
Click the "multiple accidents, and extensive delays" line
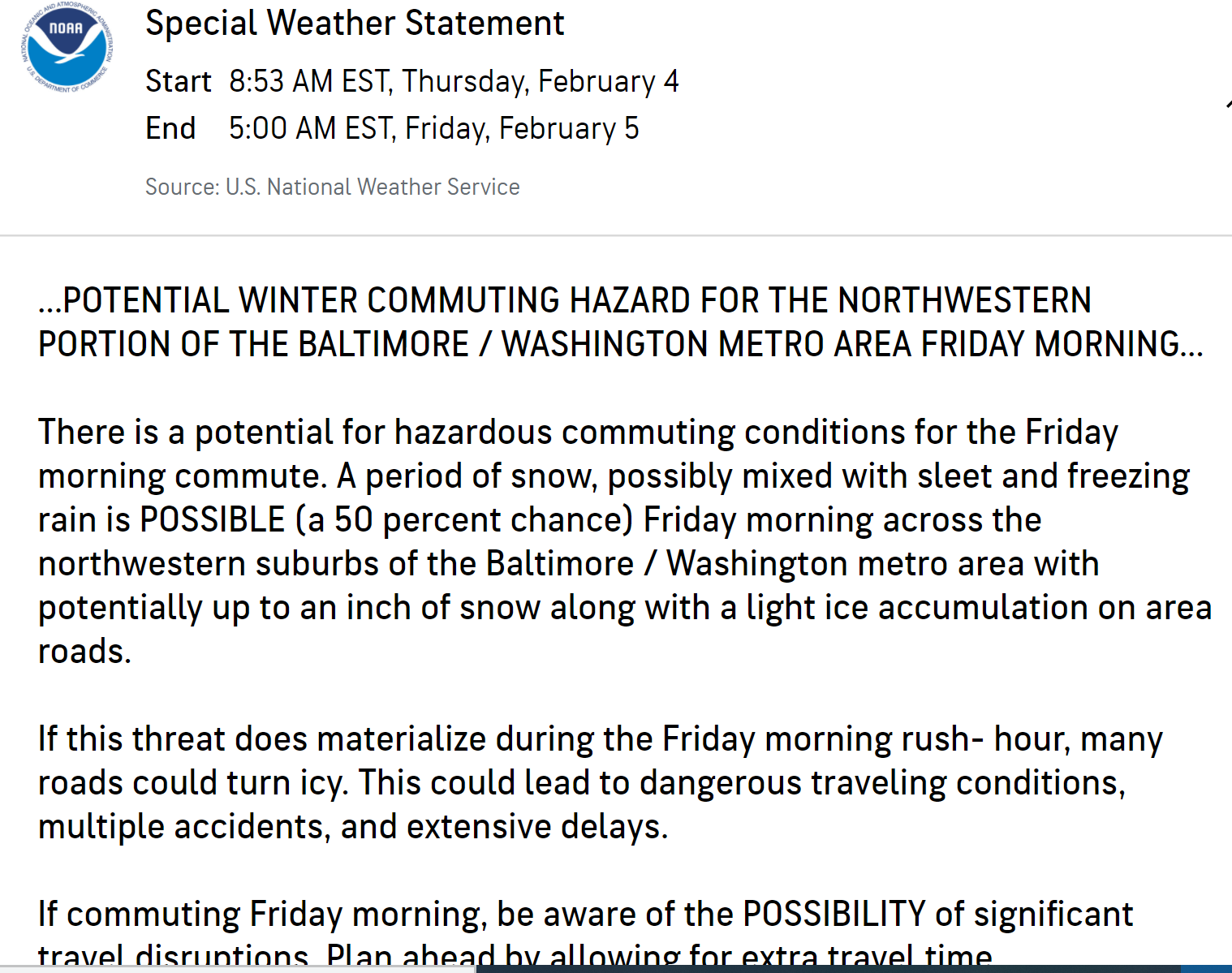(353, 826)
